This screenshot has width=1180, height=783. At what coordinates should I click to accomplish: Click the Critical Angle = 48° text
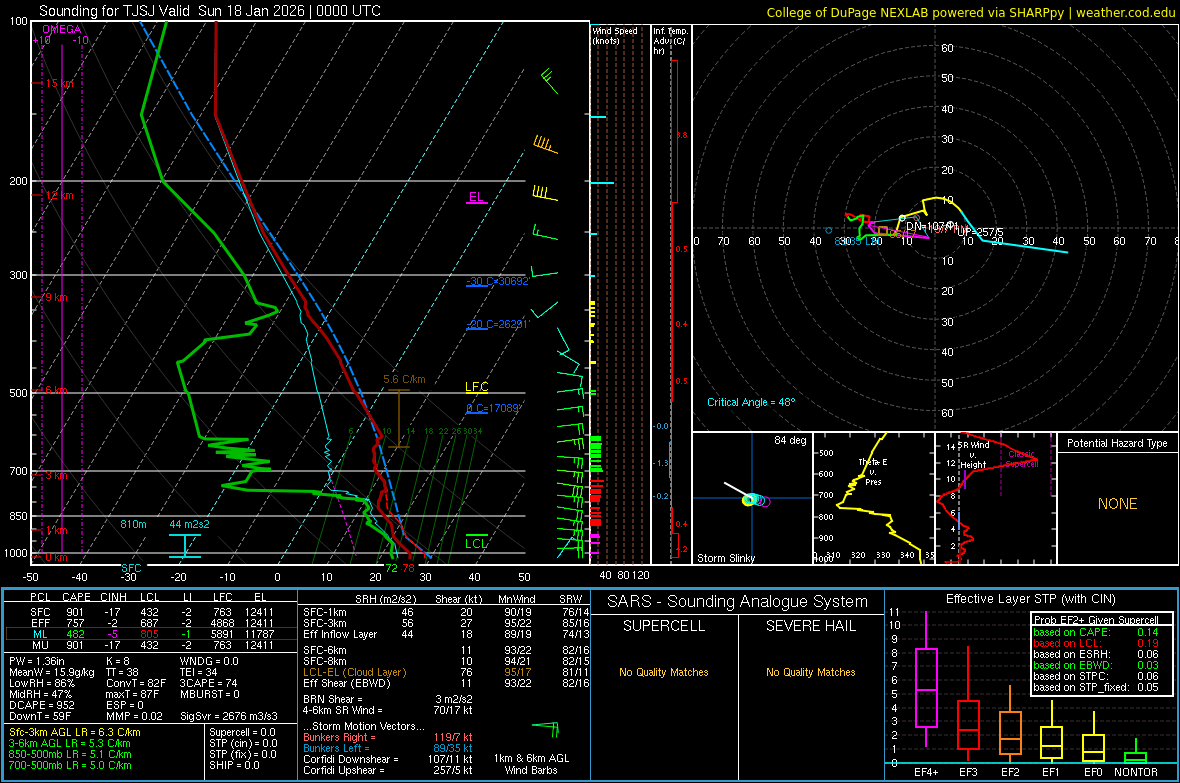751,402
